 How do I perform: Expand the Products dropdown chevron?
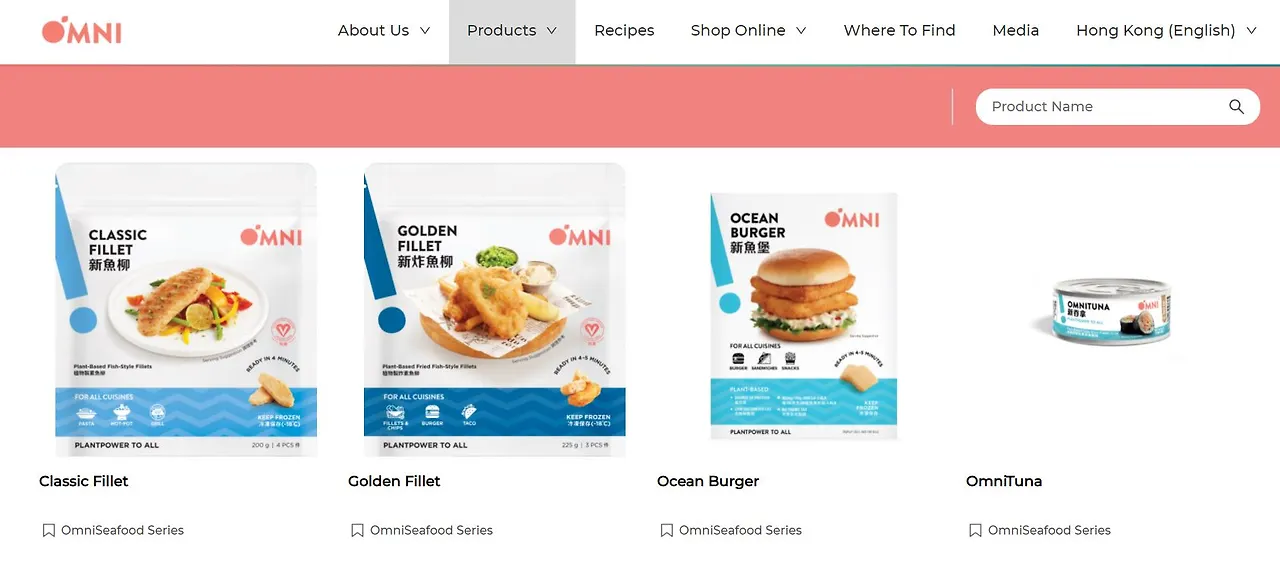tap(551, 31)
